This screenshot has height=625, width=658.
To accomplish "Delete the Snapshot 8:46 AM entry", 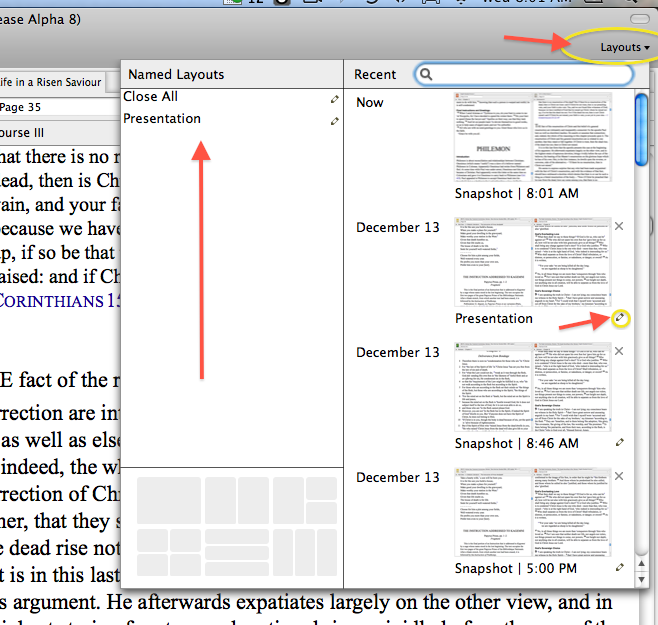I will pos(619,351).
